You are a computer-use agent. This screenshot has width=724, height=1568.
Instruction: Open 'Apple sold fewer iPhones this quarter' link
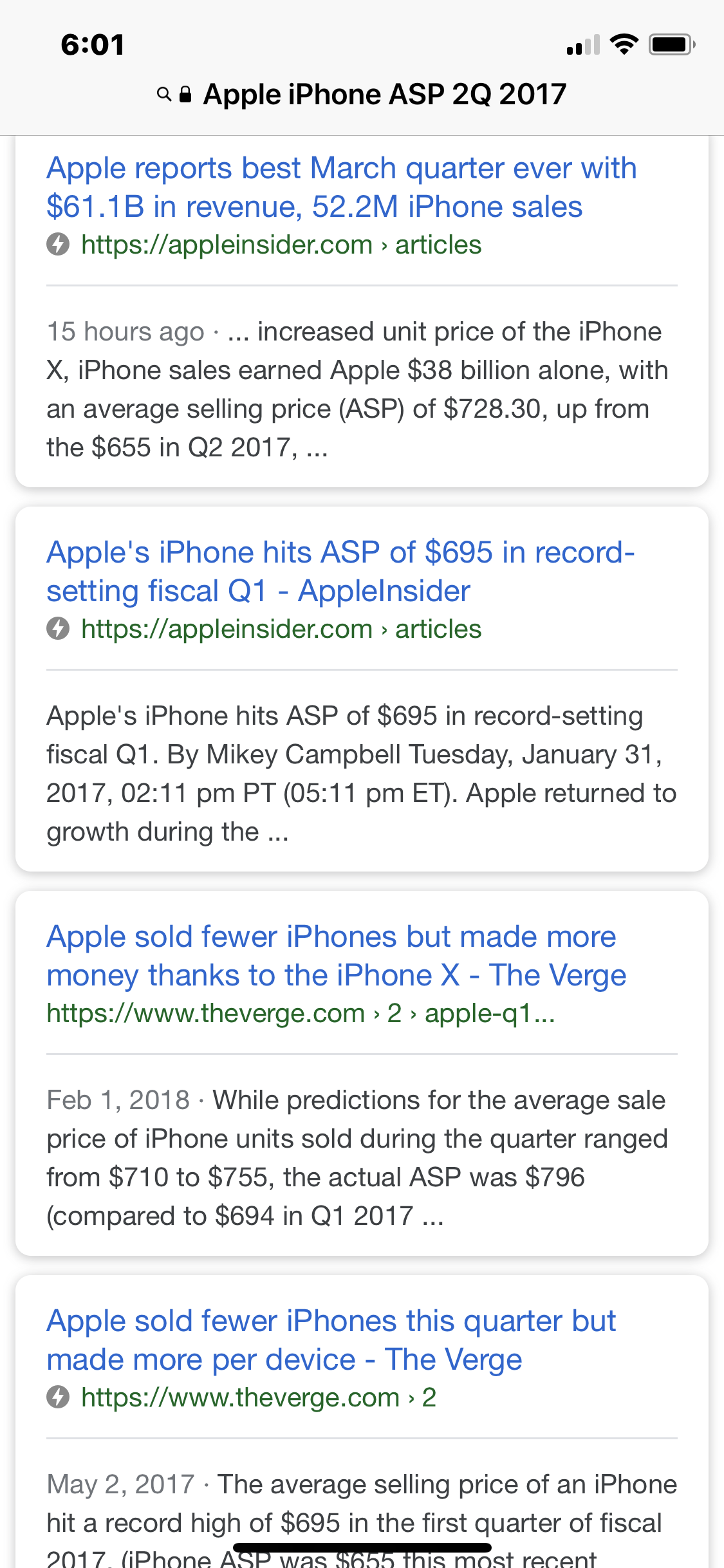pos(331,1340)
